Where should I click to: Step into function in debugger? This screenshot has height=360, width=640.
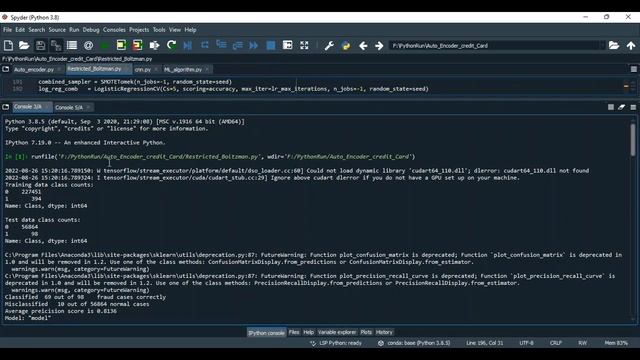221,45
